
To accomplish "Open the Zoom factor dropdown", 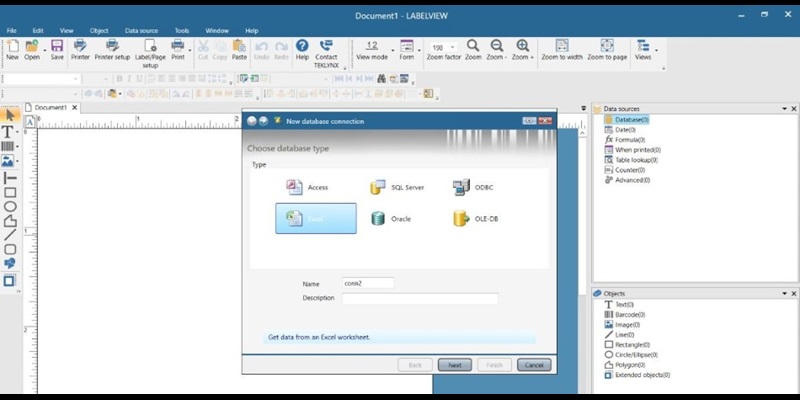I will [453, 47].
